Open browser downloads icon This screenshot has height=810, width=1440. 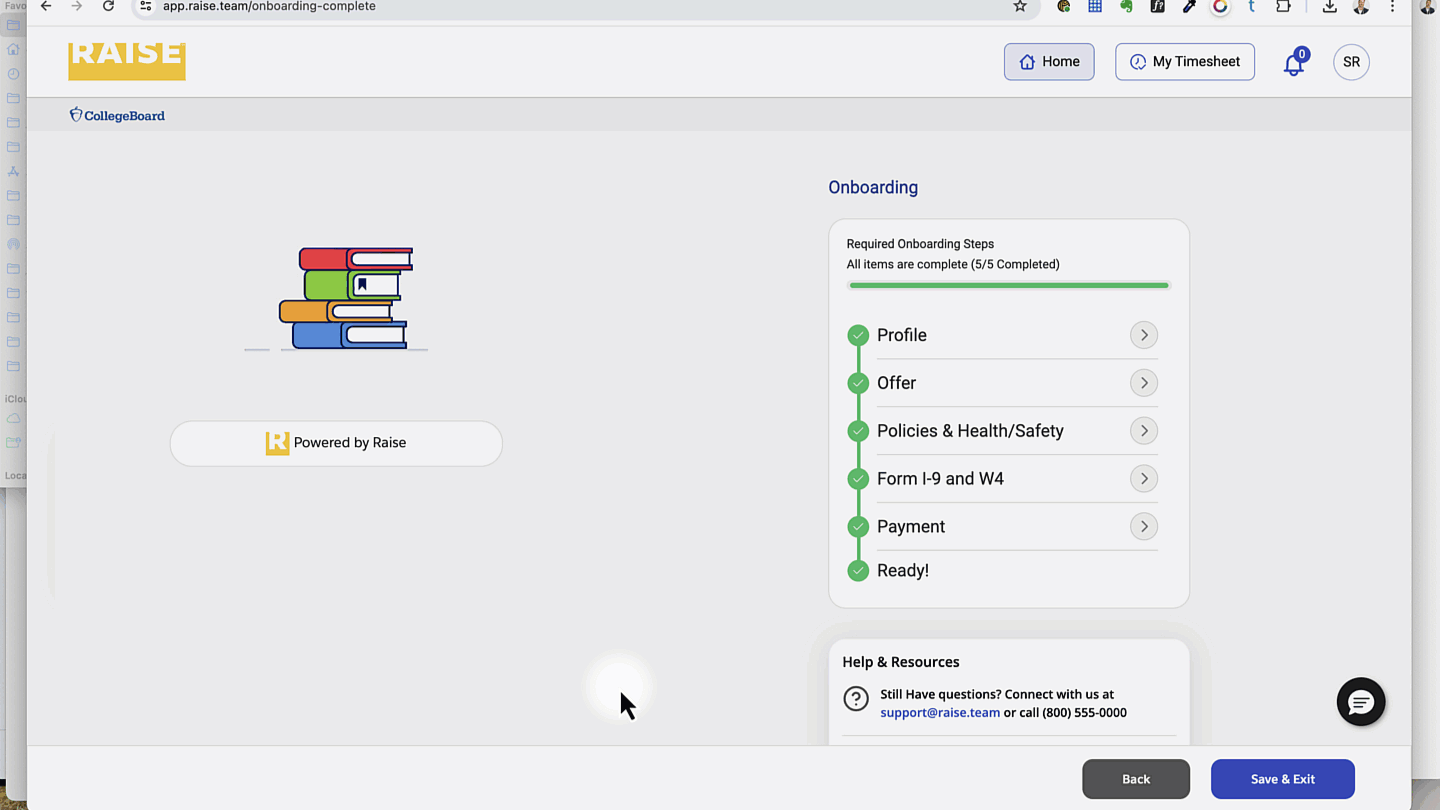[1329, 7]
